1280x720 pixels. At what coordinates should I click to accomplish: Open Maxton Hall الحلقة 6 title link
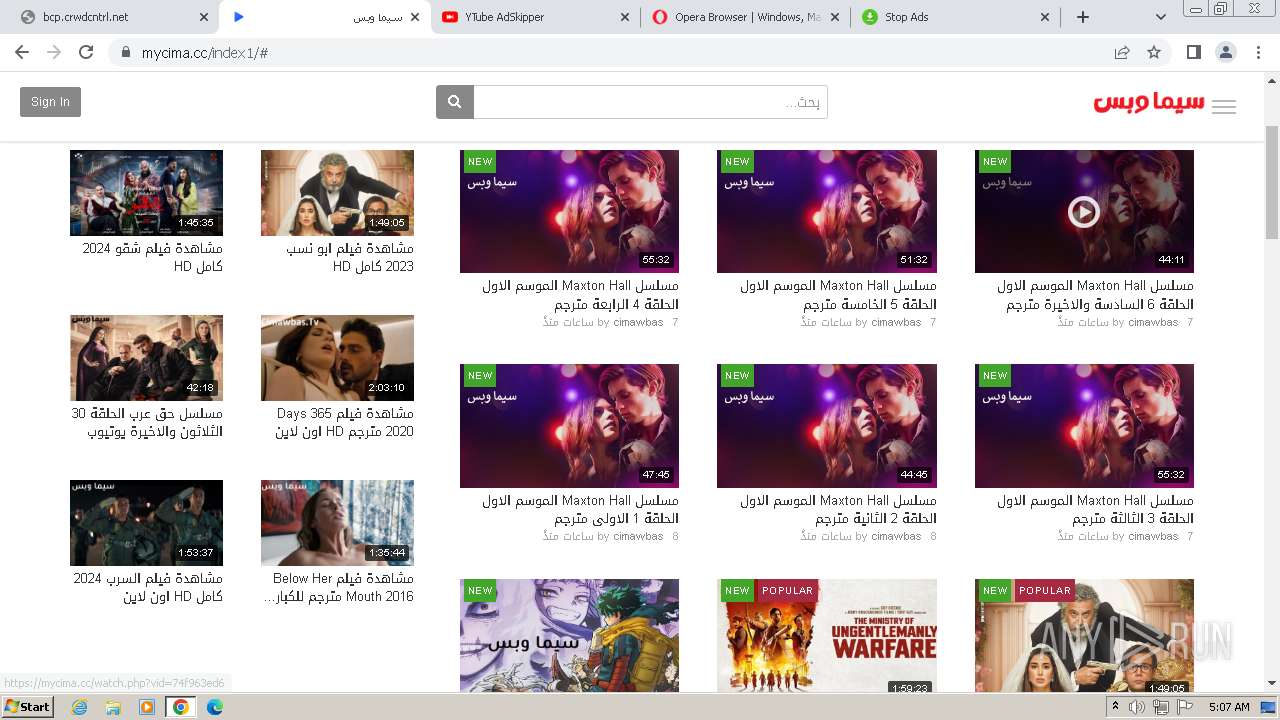(x=1095, y=295)
